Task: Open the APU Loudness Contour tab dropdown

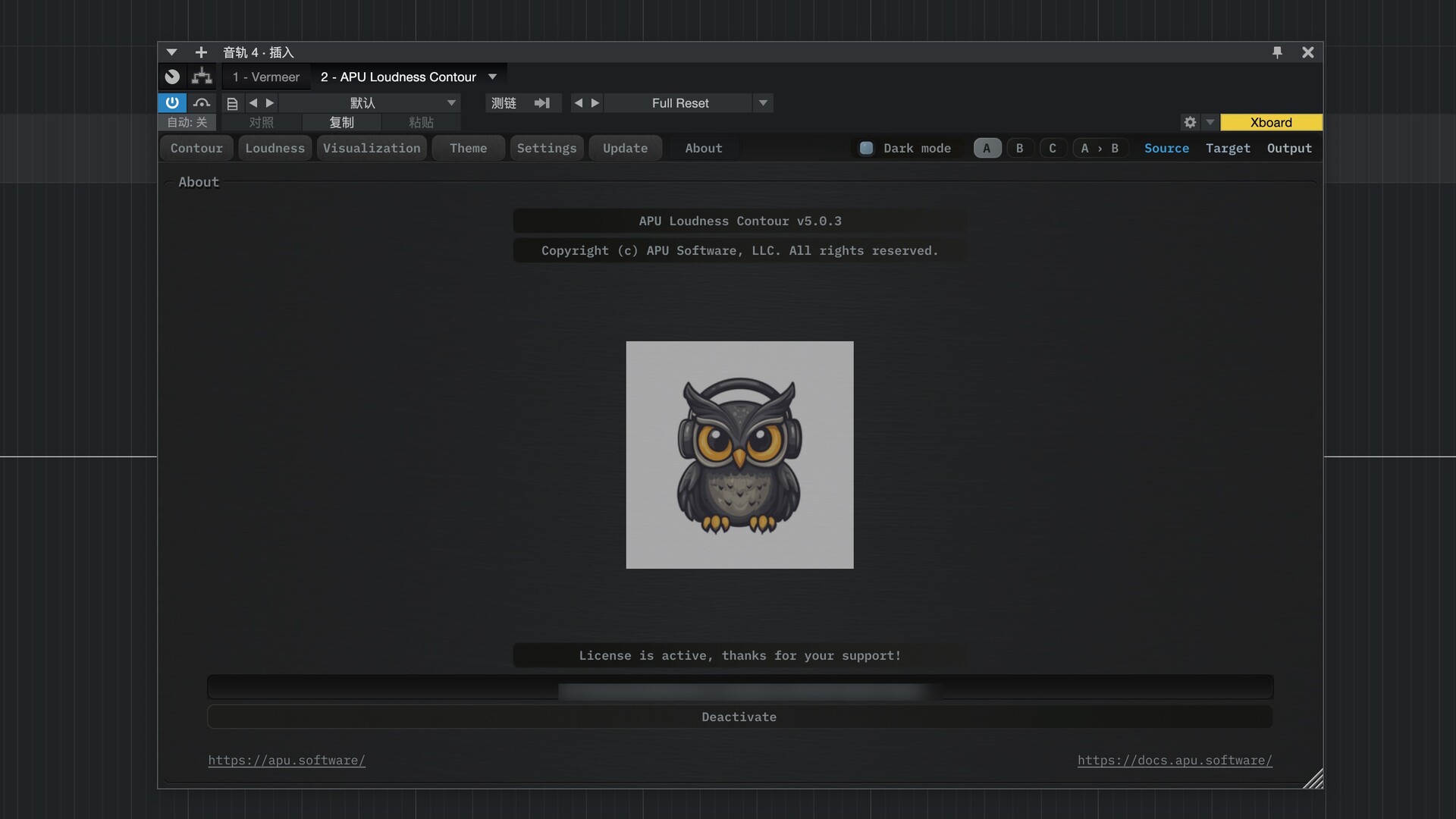Action: tap(493, 77)
